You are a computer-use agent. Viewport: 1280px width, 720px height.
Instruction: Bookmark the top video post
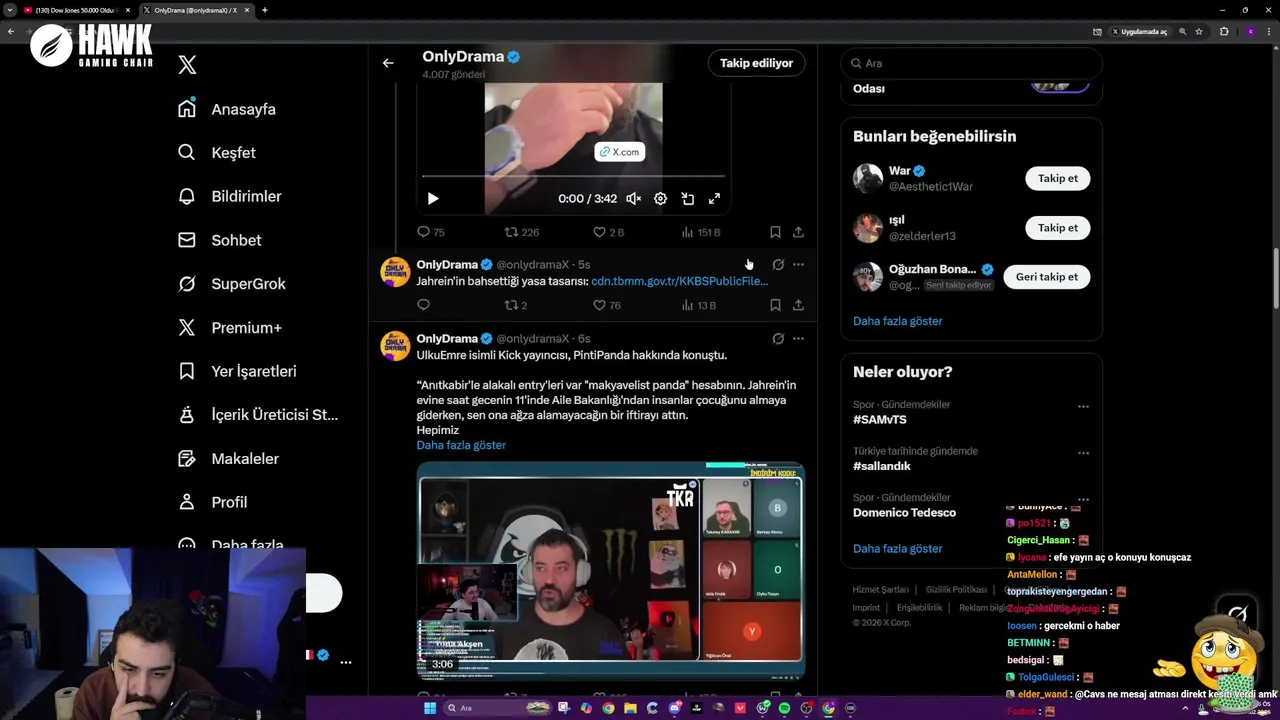click(775, 232)
